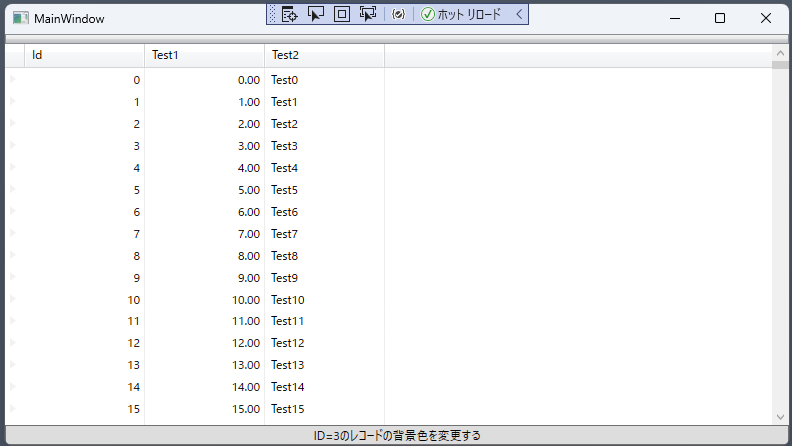Collapse debug toolbar with the left chevron
Viewport: 792px width, 446px height.
click(x=519, y=14)
